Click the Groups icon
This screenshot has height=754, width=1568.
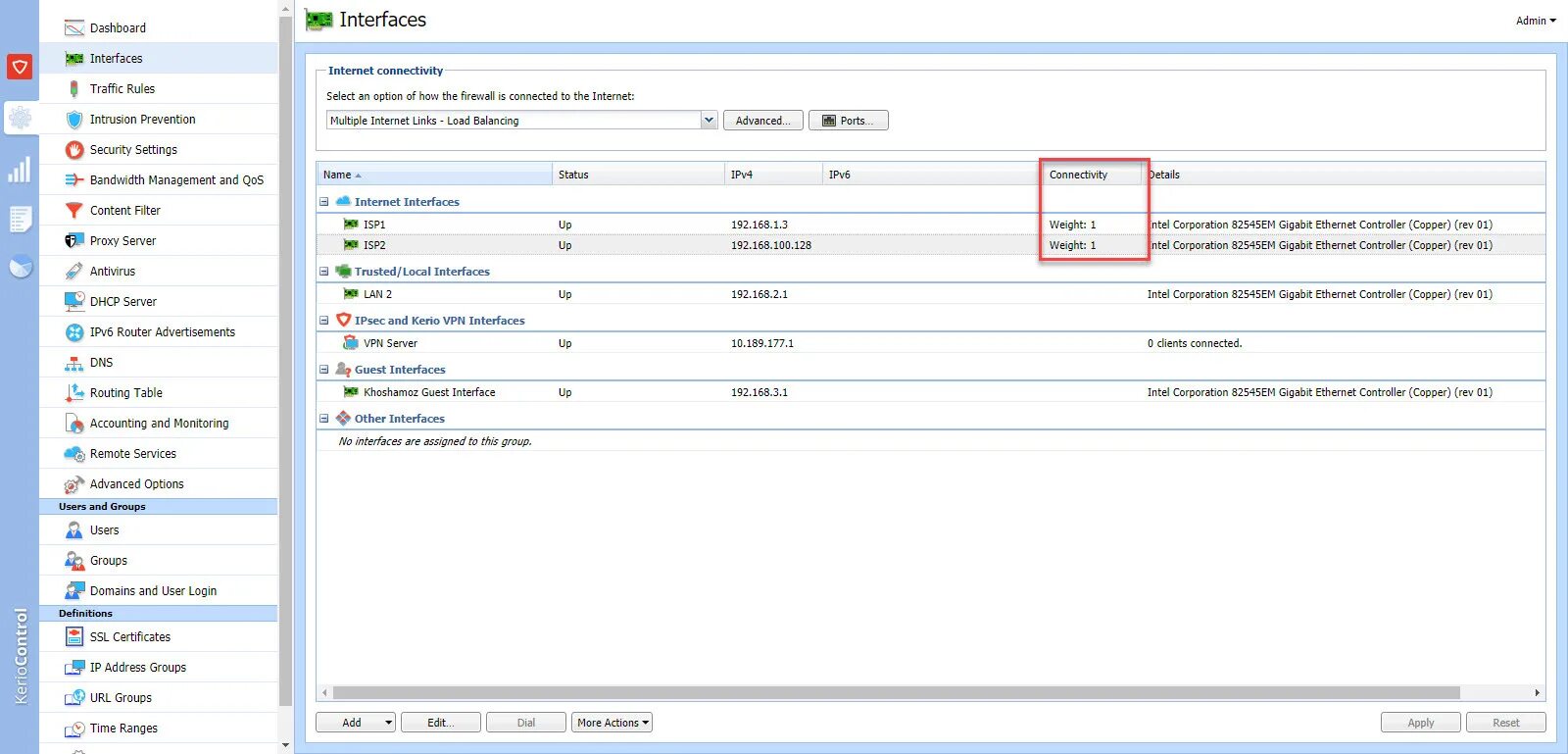73,561
